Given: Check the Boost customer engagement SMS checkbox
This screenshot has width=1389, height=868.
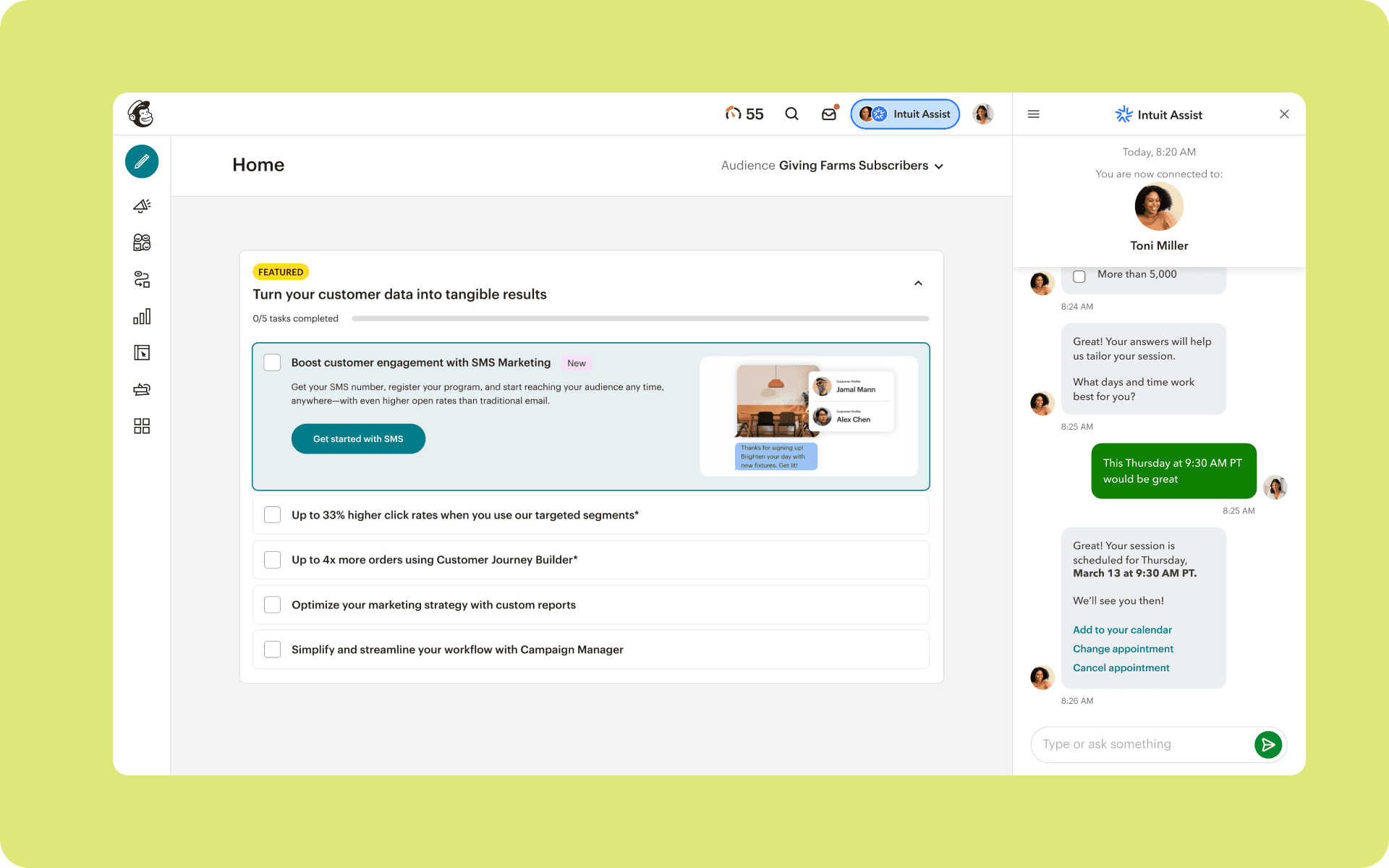Looking at the screenshot, I should point(273,362).
